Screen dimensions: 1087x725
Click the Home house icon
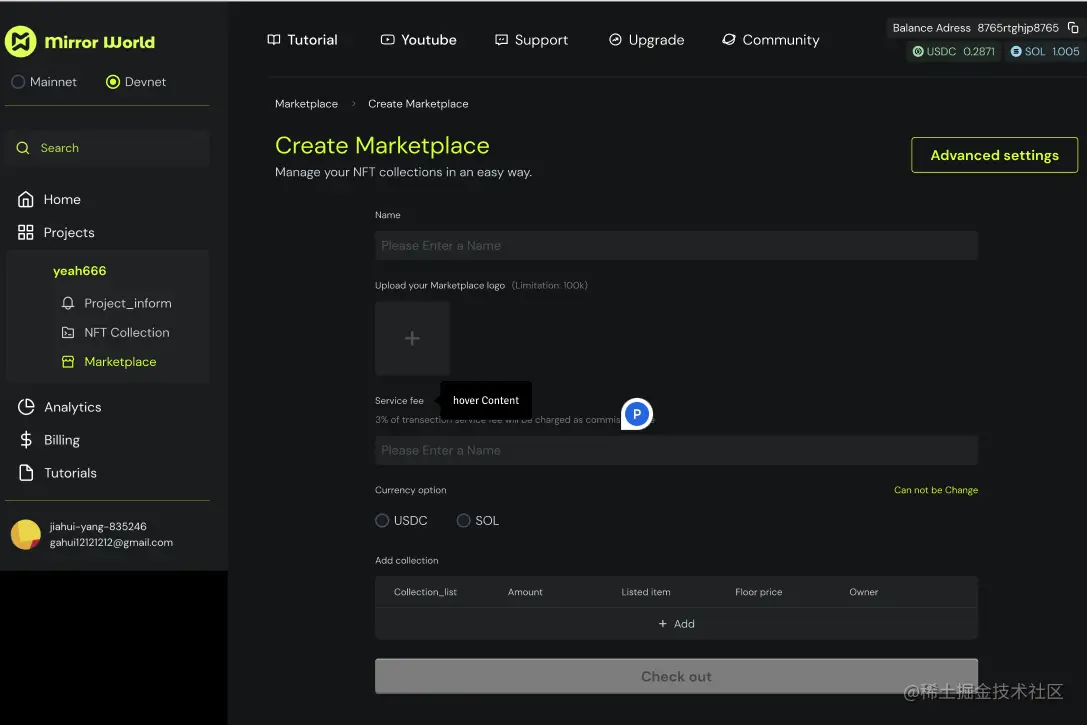[26, 200]
